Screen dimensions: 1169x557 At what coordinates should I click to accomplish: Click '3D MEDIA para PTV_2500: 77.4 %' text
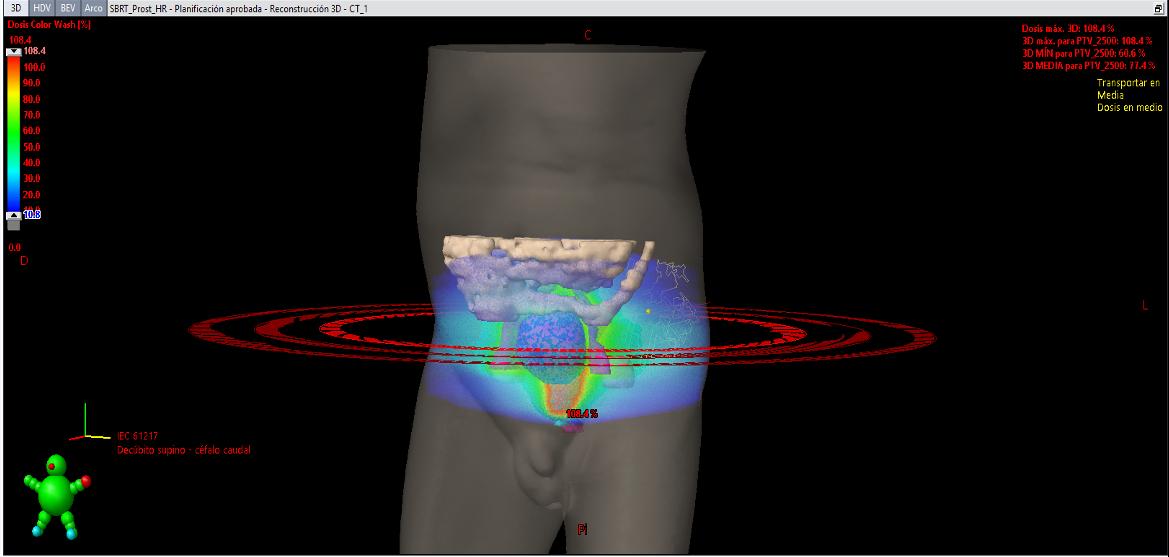coord(1086,66)
